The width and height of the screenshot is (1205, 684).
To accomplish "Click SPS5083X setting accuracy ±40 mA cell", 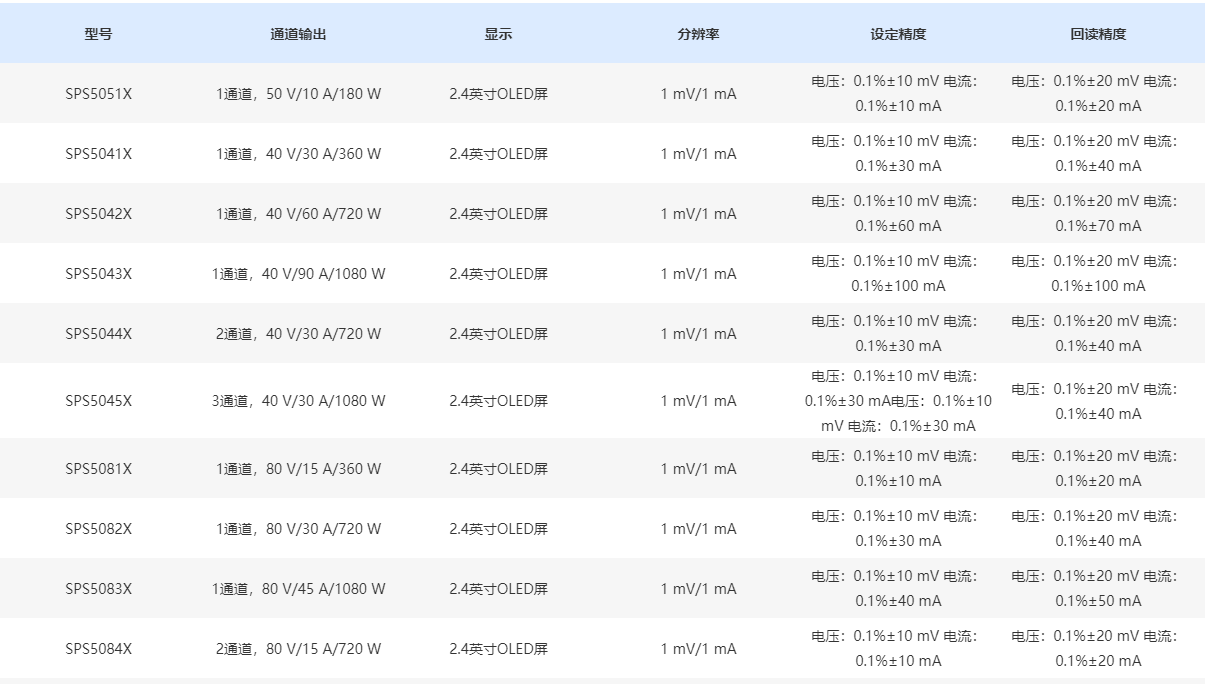I will click(x=898, y=589).
